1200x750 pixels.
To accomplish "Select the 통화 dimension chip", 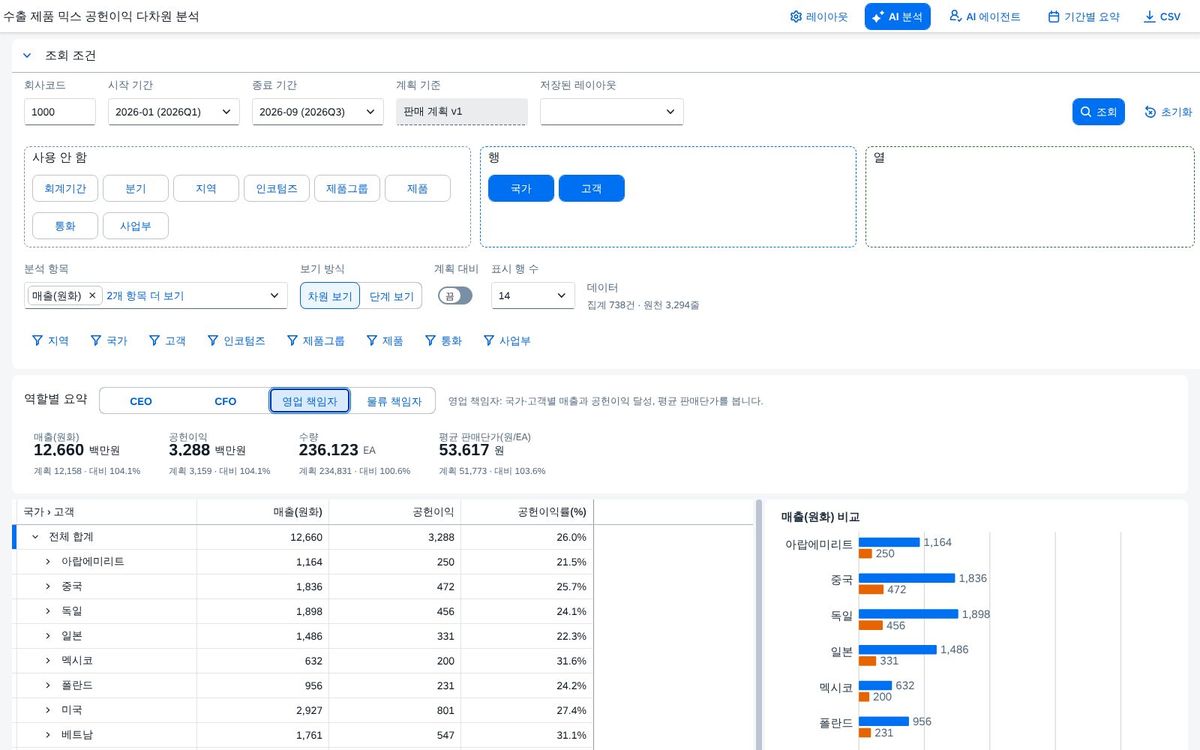I will [65, 226].
